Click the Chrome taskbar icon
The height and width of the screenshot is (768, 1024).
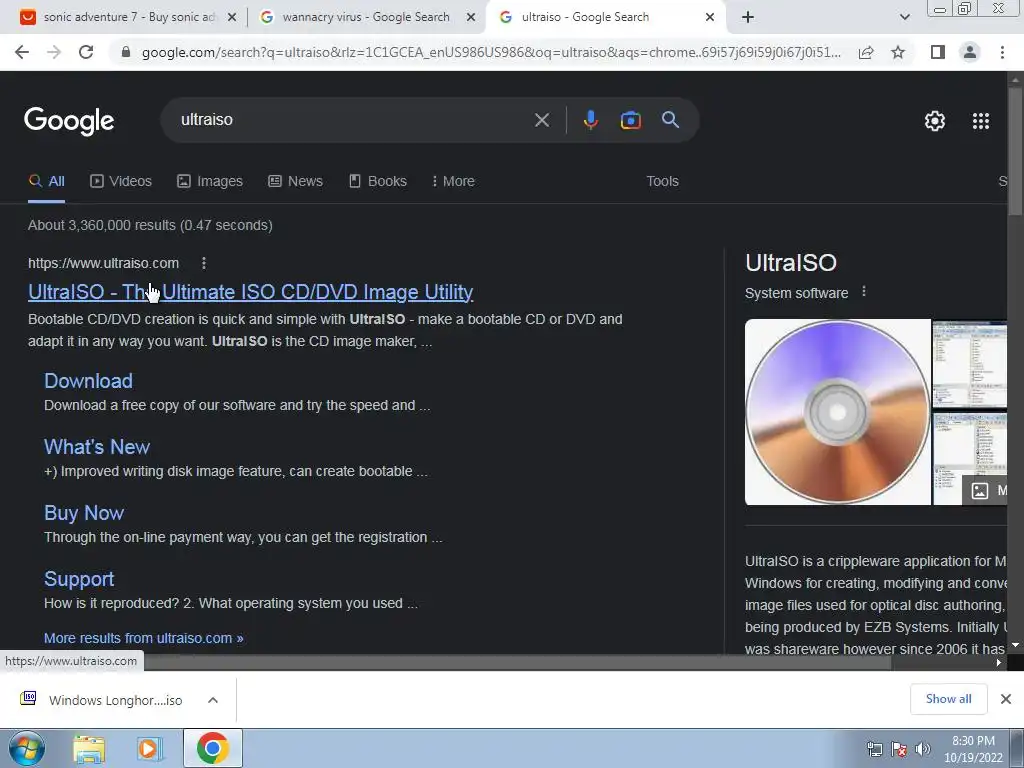point(212,748)
